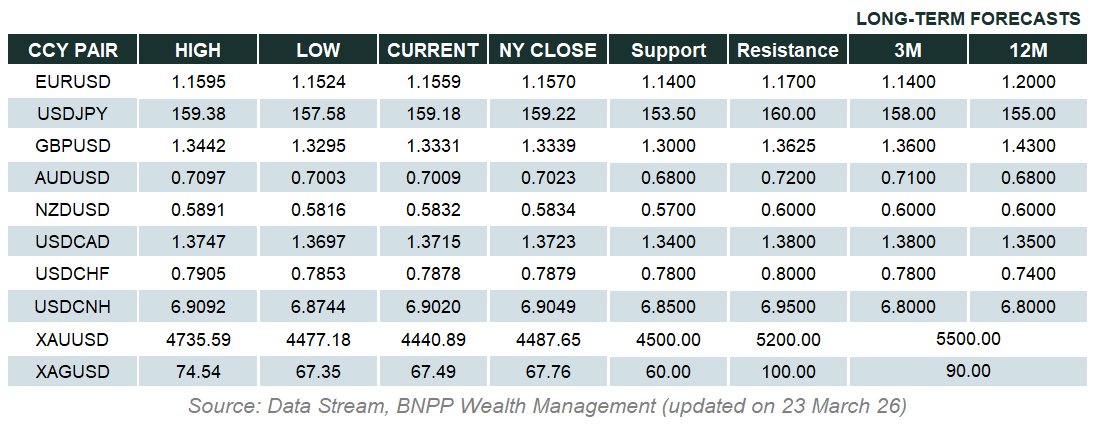Click the Resistance column header
The height and width of the screenshot is (425, 1095).
(x=787, y=50)
